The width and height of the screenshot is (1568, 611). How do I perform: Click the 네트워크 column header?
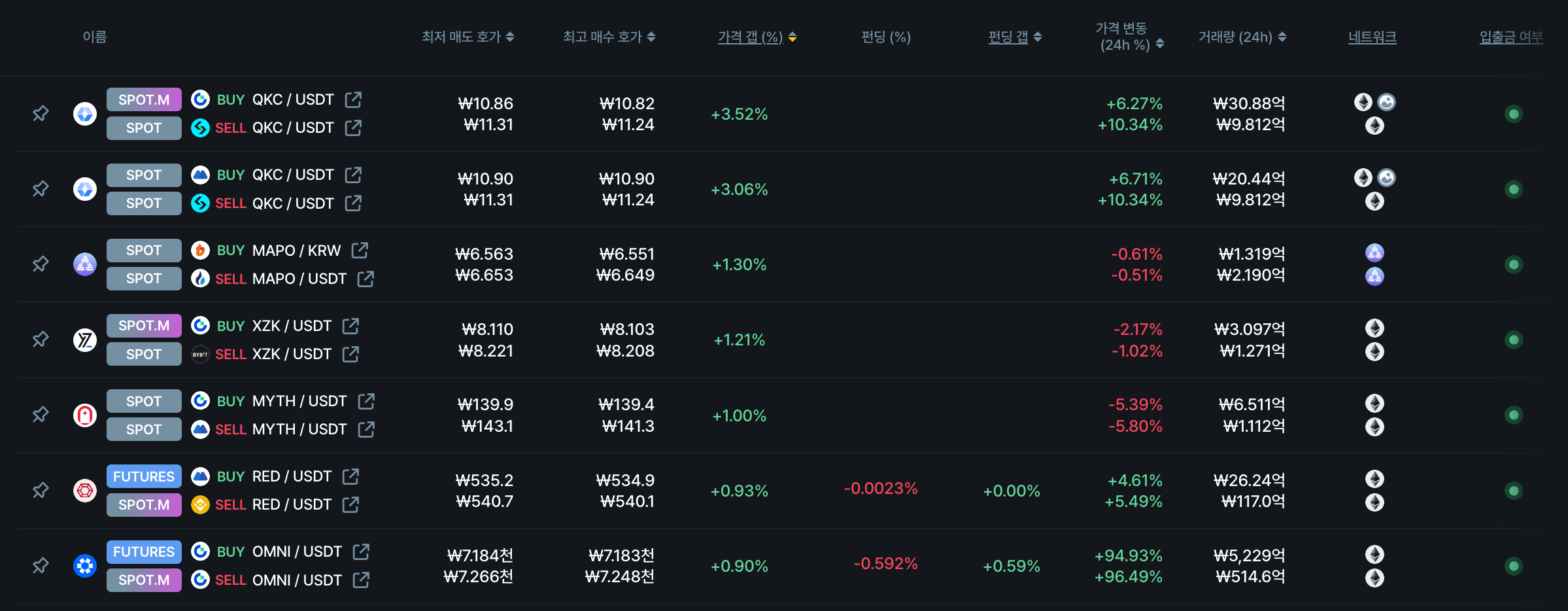click(x=1372, y=37)
